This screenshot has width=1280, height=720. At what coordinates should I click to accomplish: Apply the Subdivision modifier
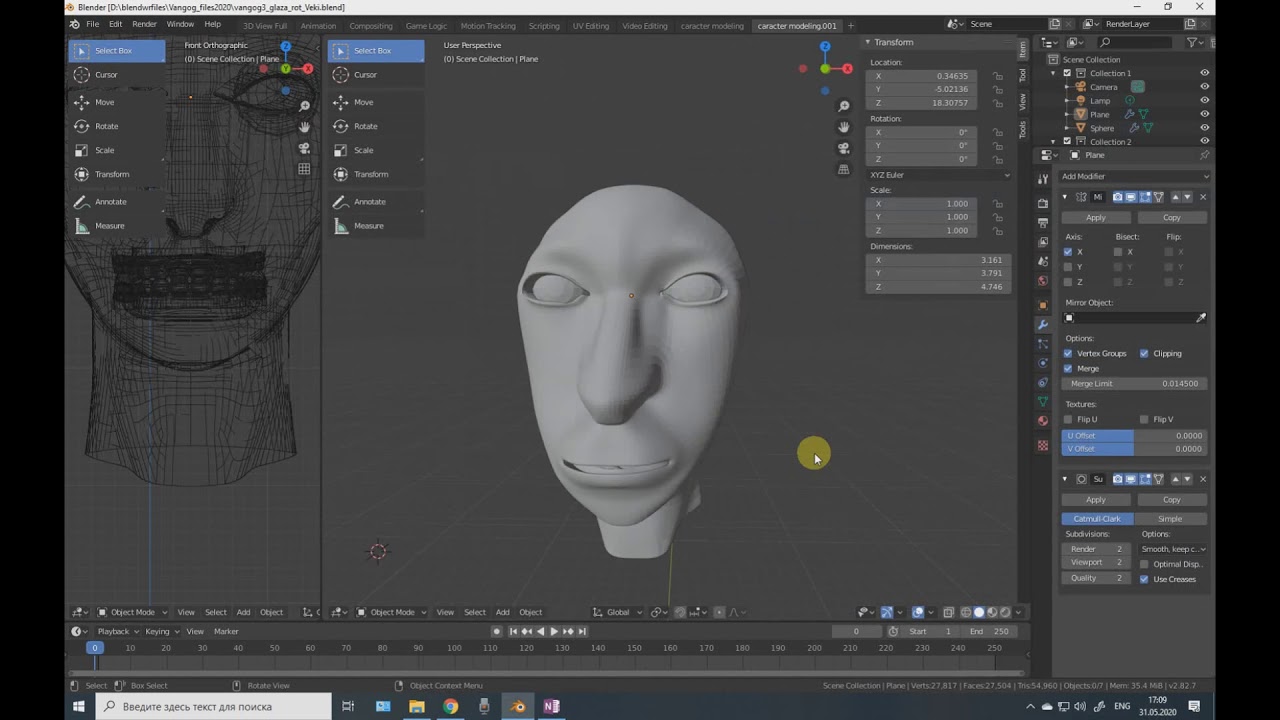tap(1096, 499)
